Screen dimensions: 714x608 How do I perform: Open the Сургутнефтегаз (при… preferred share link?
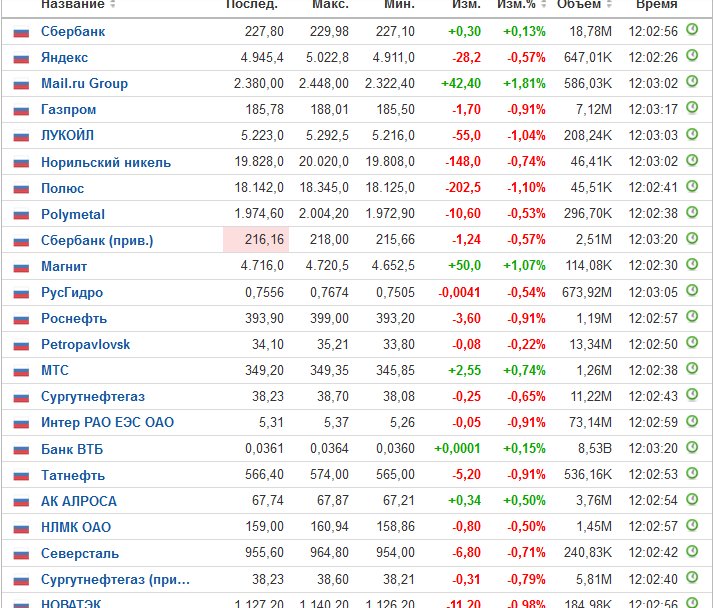point(115,579)
